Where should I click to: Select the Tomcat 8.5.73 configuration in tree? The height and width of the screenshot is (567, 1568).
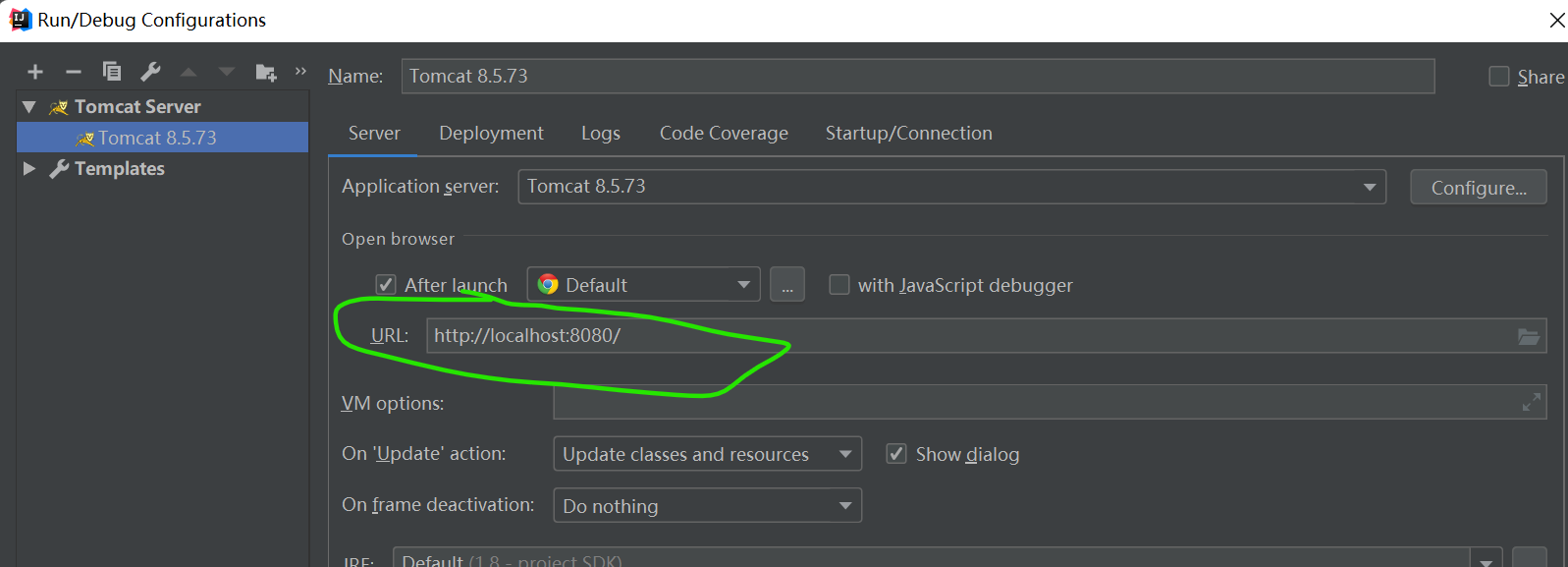(163, 138)
